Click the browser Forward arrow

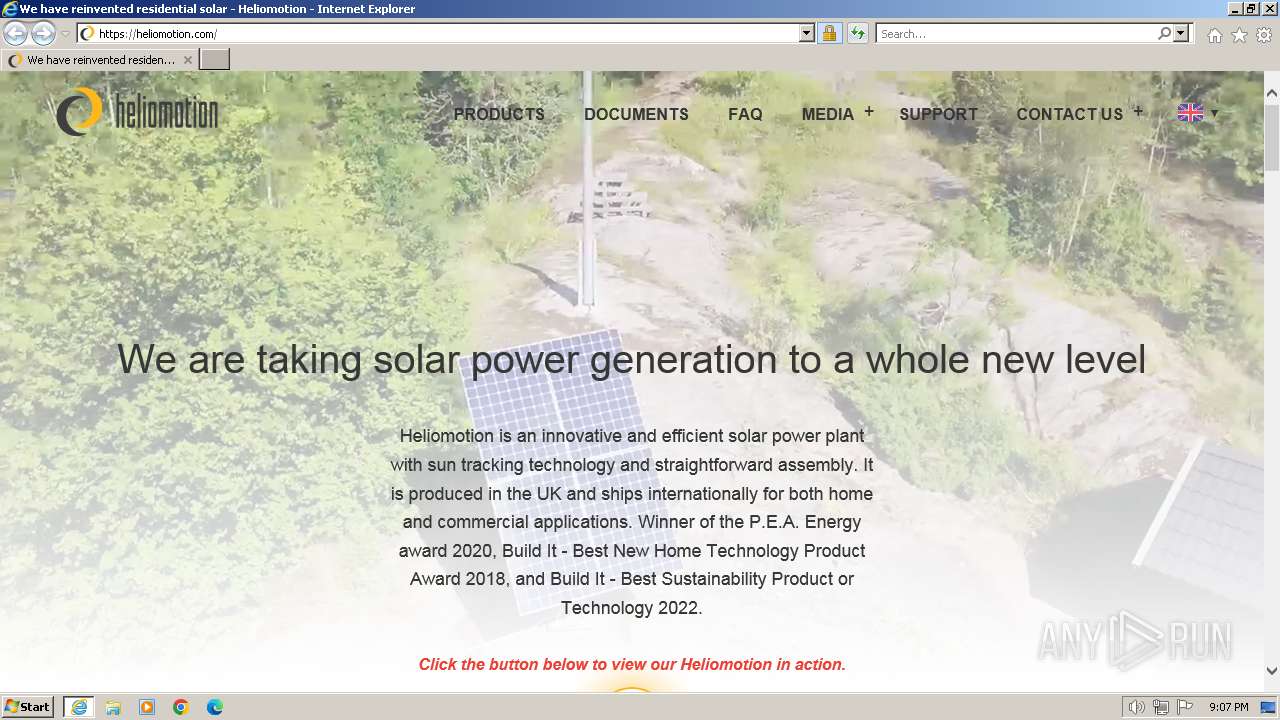(43, 33)
